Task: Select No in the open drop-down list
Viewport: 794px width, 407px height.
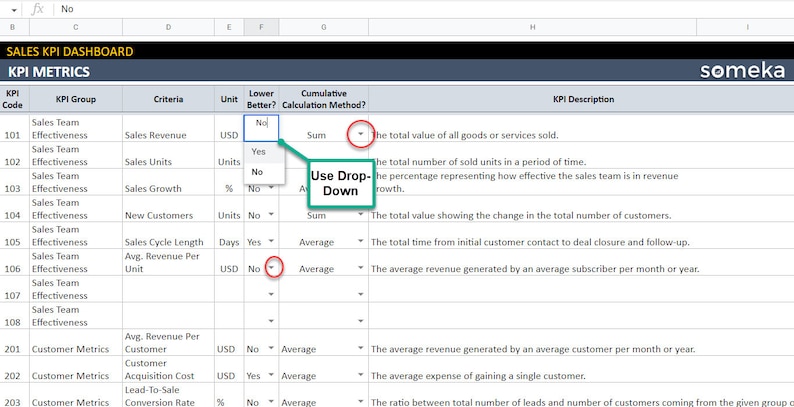Action: click(264, 172)
